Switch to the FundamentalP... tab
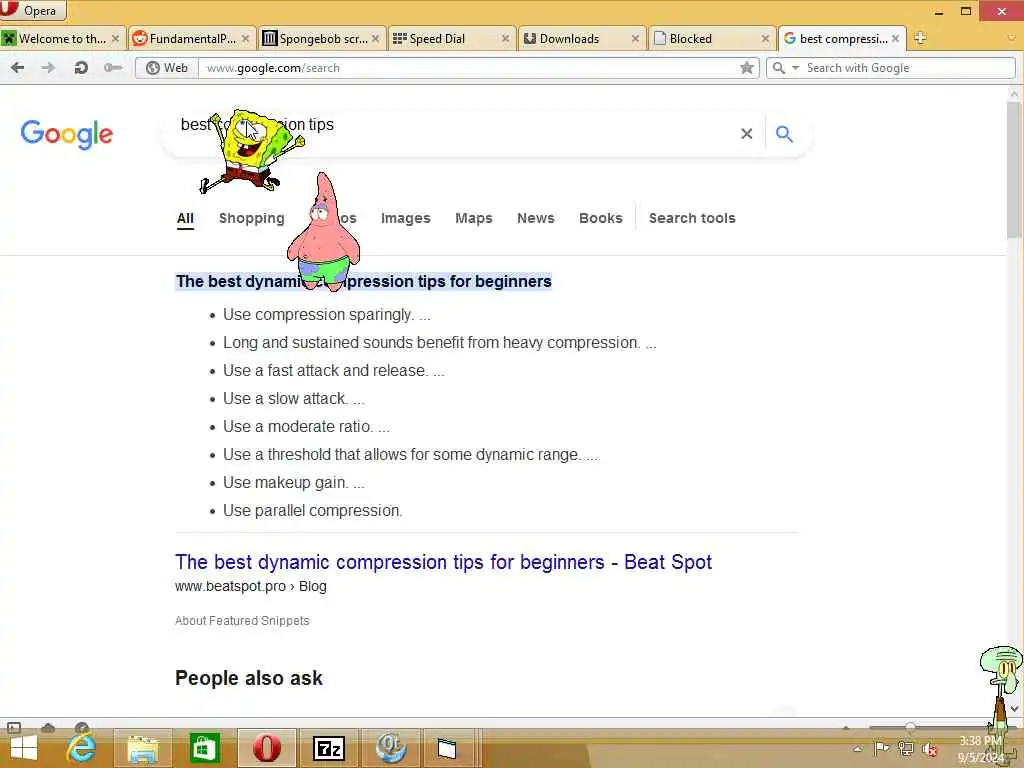 191,39
